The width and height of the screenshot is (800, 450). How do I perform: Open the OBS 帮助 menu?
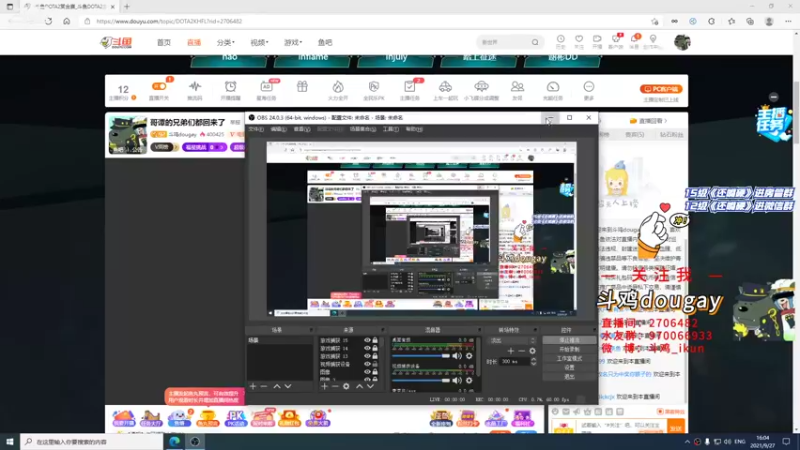click(x=414, y=130)
